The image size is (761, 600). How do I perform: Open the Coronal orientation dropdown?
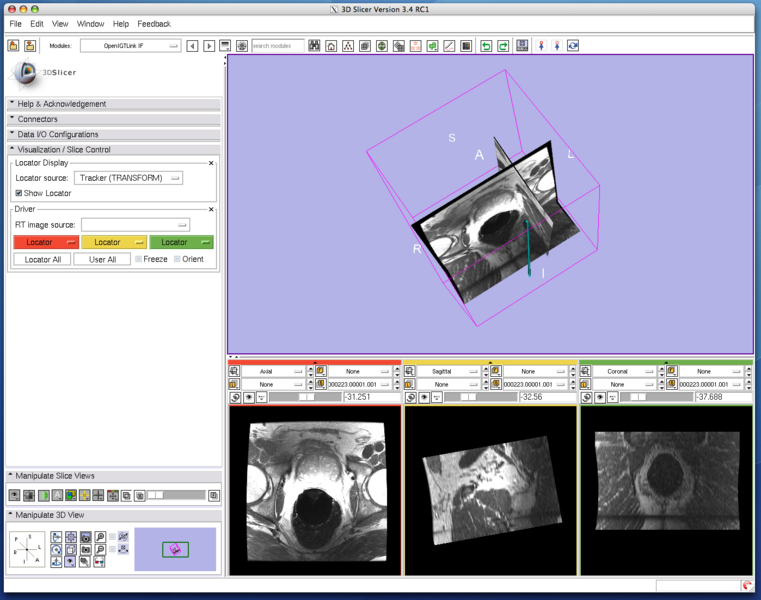625,371
